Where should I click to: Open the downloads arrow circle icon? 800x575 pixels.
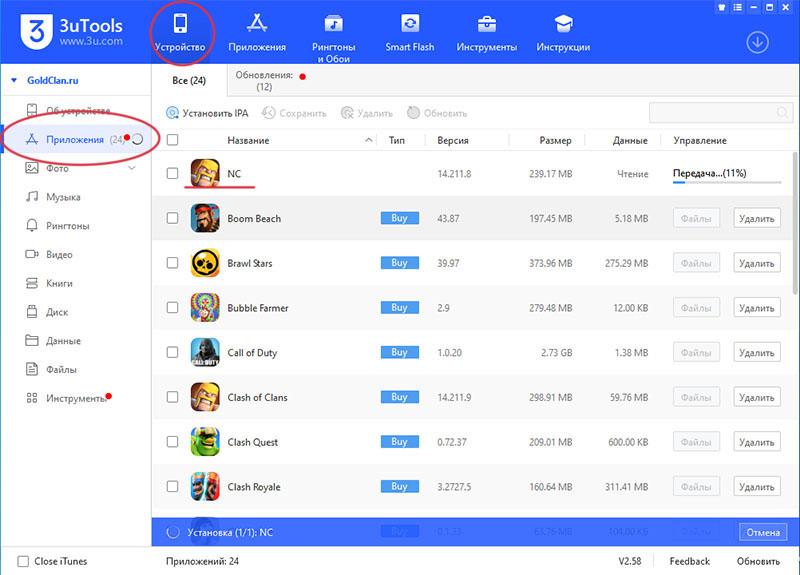tap(757, 42)
